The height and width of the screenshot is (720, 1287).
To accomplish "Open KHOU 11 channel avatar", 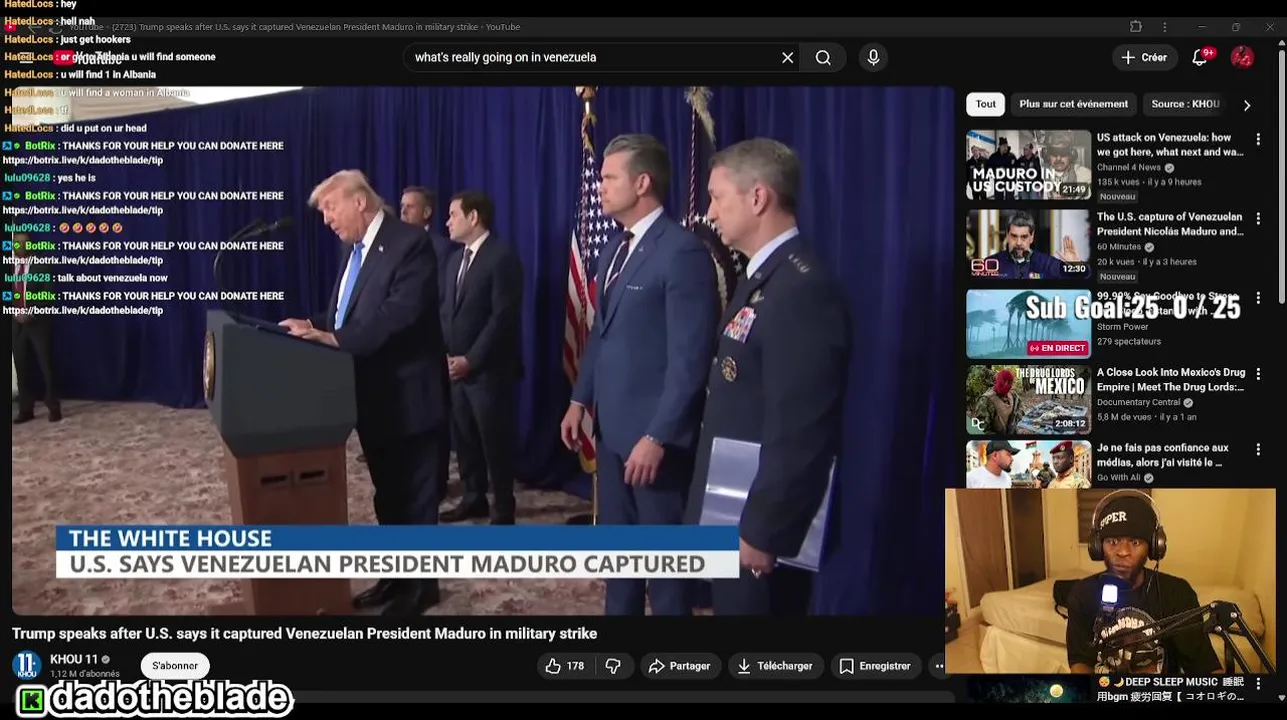I will (27, 665).
